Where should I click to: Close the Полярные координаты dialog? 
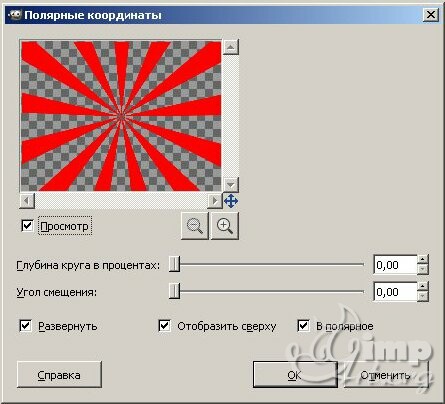click(431, 15)
